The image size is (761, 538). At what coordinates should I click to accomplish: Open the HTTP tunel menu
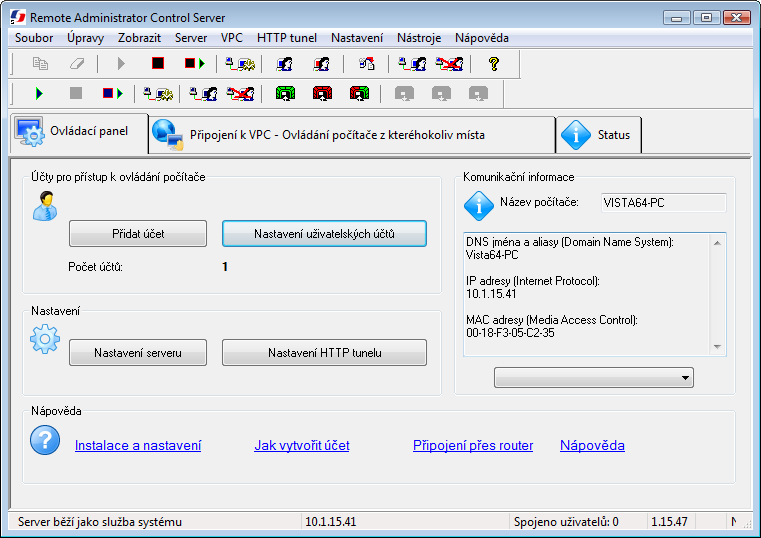coord(287,38)
